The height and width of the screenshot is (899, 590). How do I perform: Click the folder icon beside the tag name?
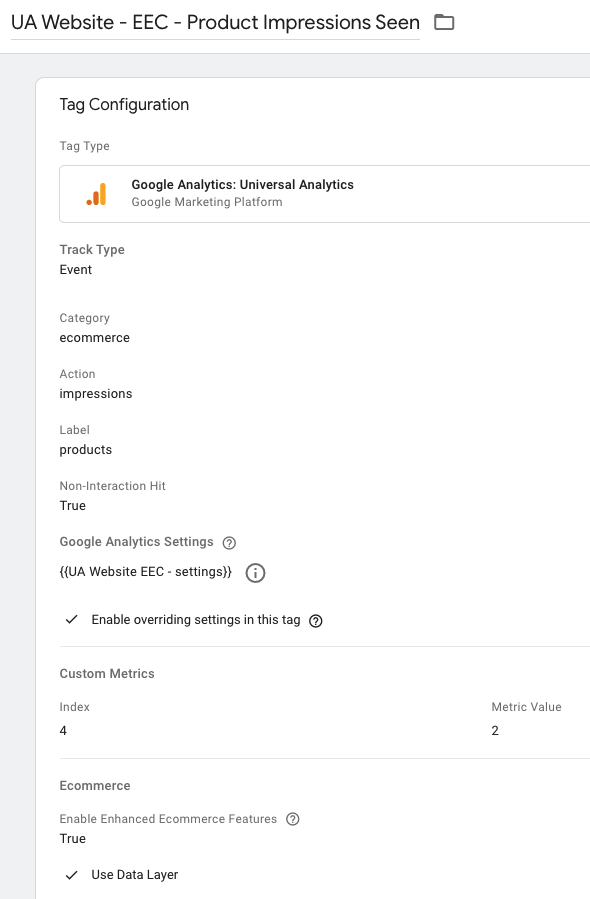click(444, 22)
